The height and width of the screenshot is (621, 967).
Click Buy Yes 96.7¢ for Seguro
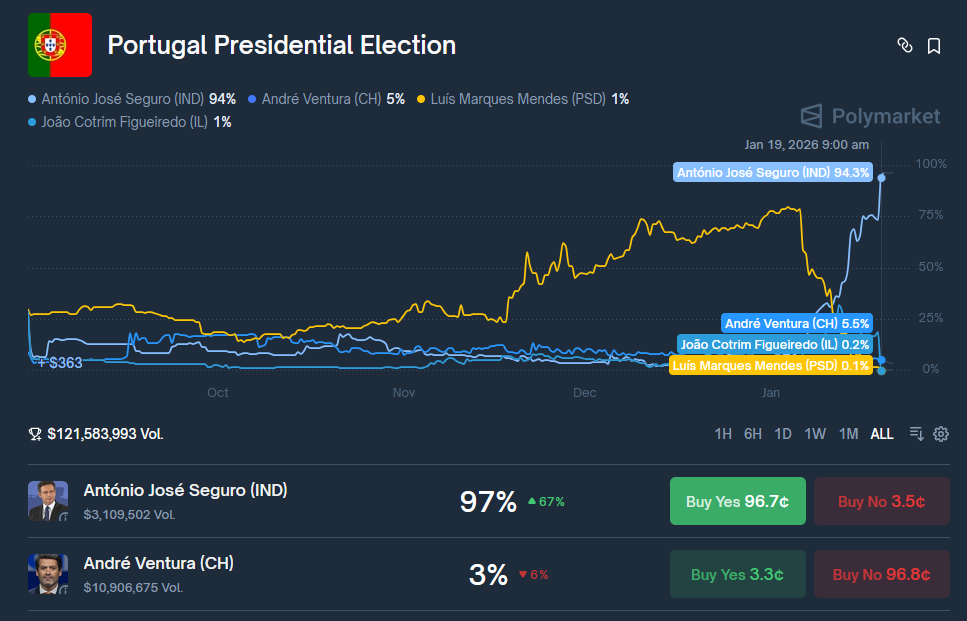(737, 500)
